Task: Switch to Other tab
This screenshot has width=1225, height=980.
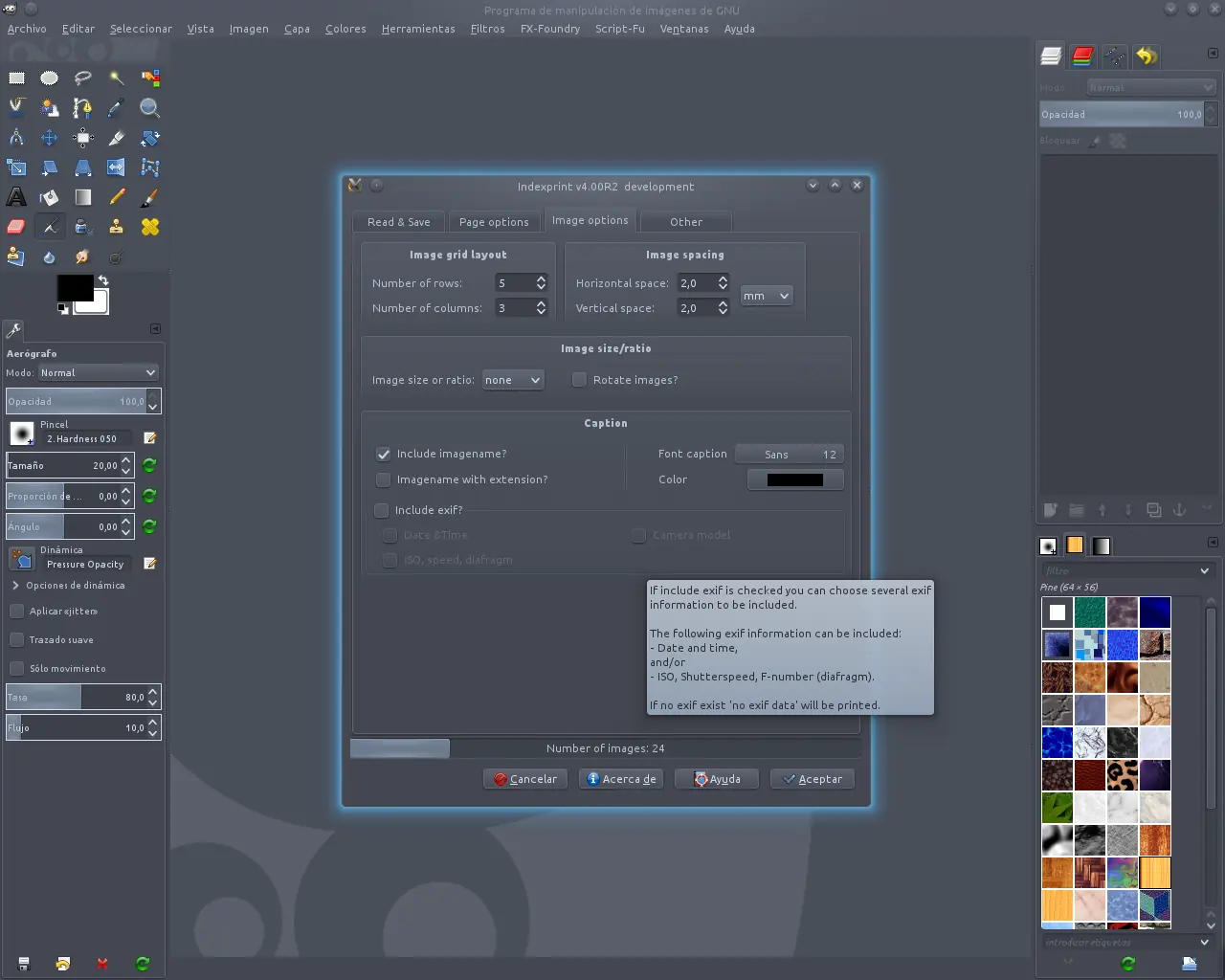Action: 686,222
